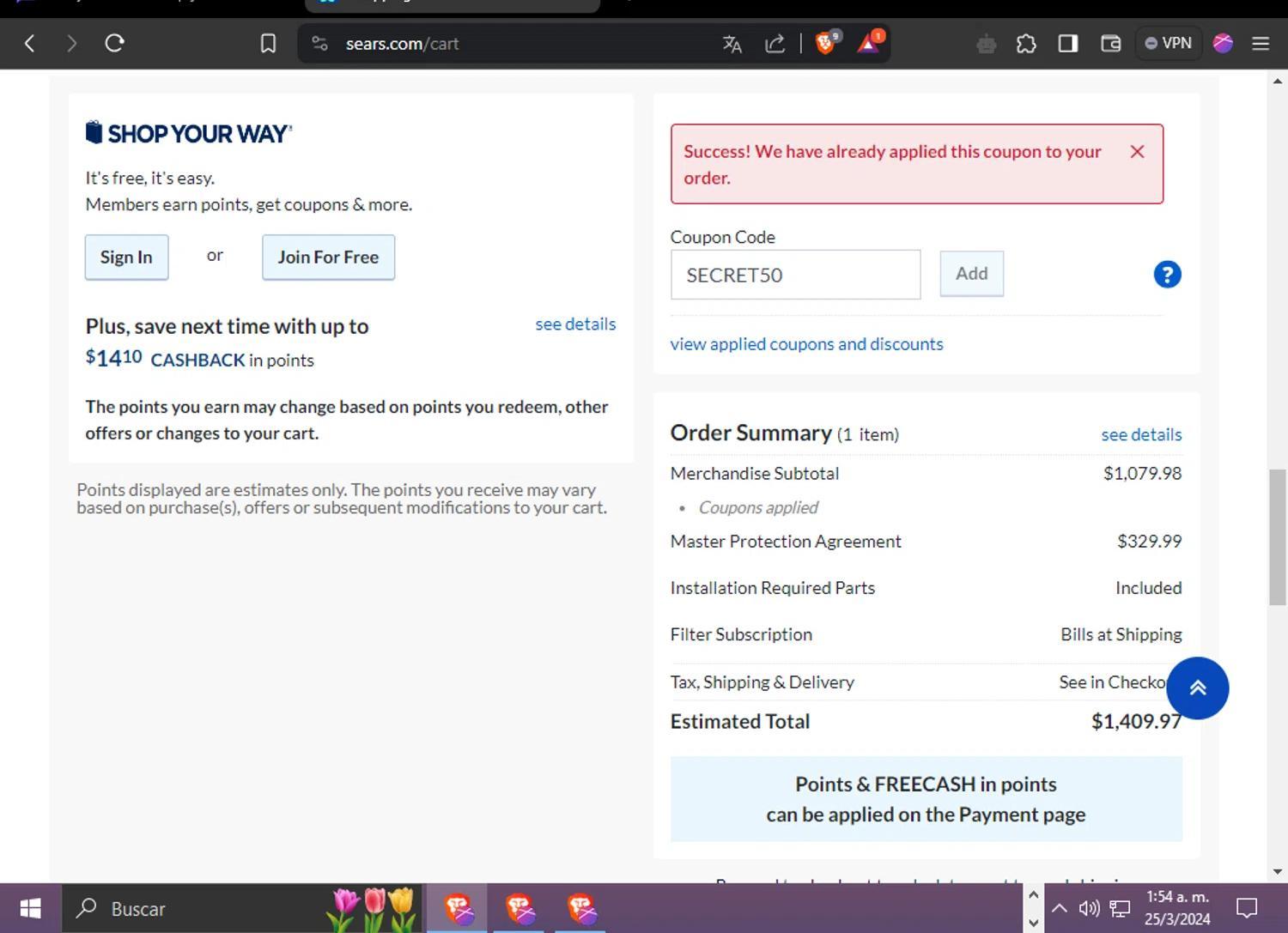Click Points & FREECASH in points banner
The height and width of the screenshot is (933, 1288).
coord(926,799)
